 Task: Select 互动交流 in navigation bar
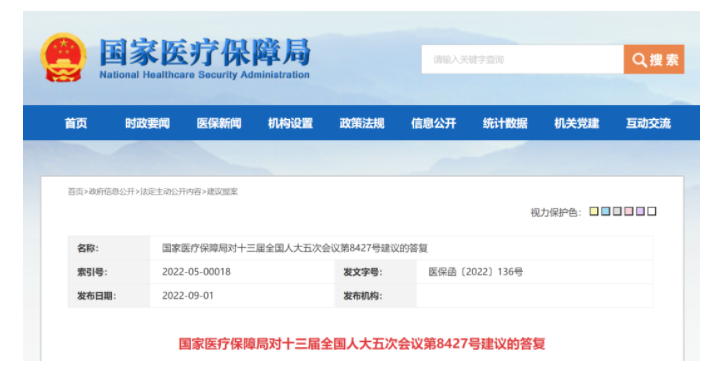[648, 123]
